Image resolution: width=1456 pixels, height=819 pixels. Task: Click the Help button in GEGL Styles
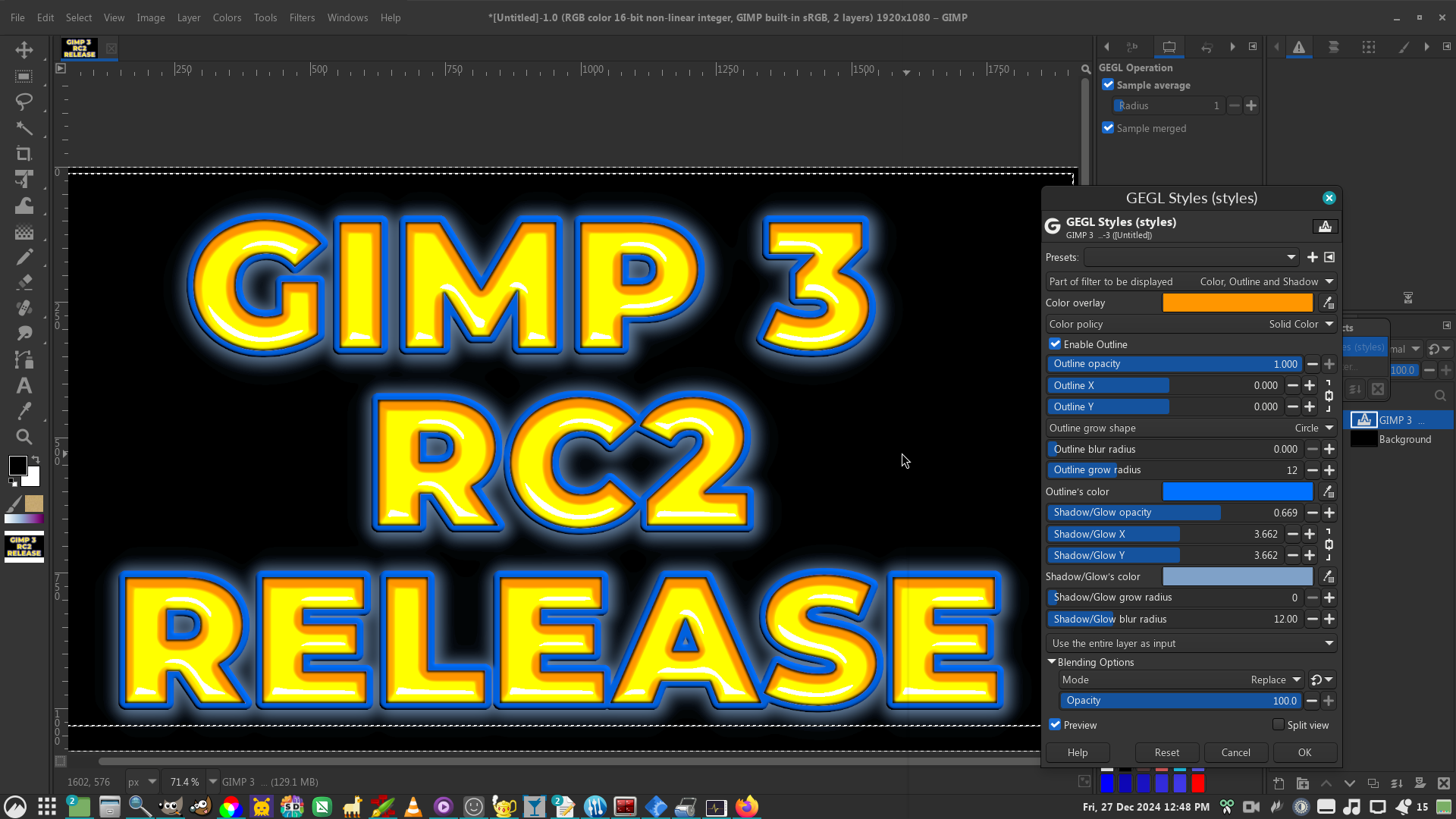tap(1078, 752)
